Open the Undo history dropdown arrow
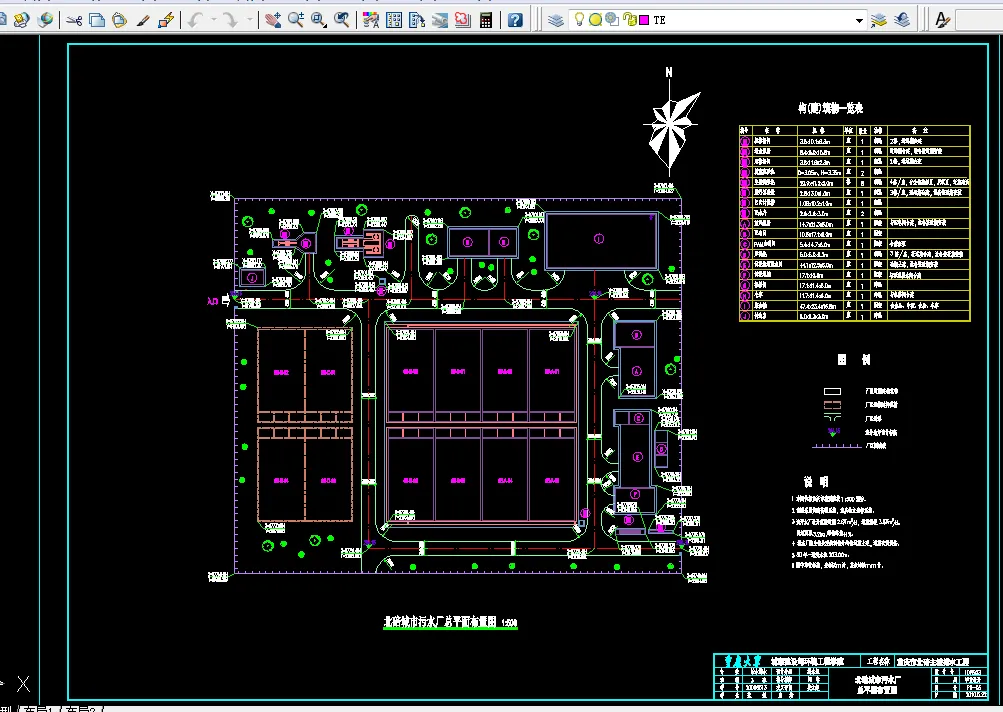This screenshot has height=712, width=1003. 213,20
